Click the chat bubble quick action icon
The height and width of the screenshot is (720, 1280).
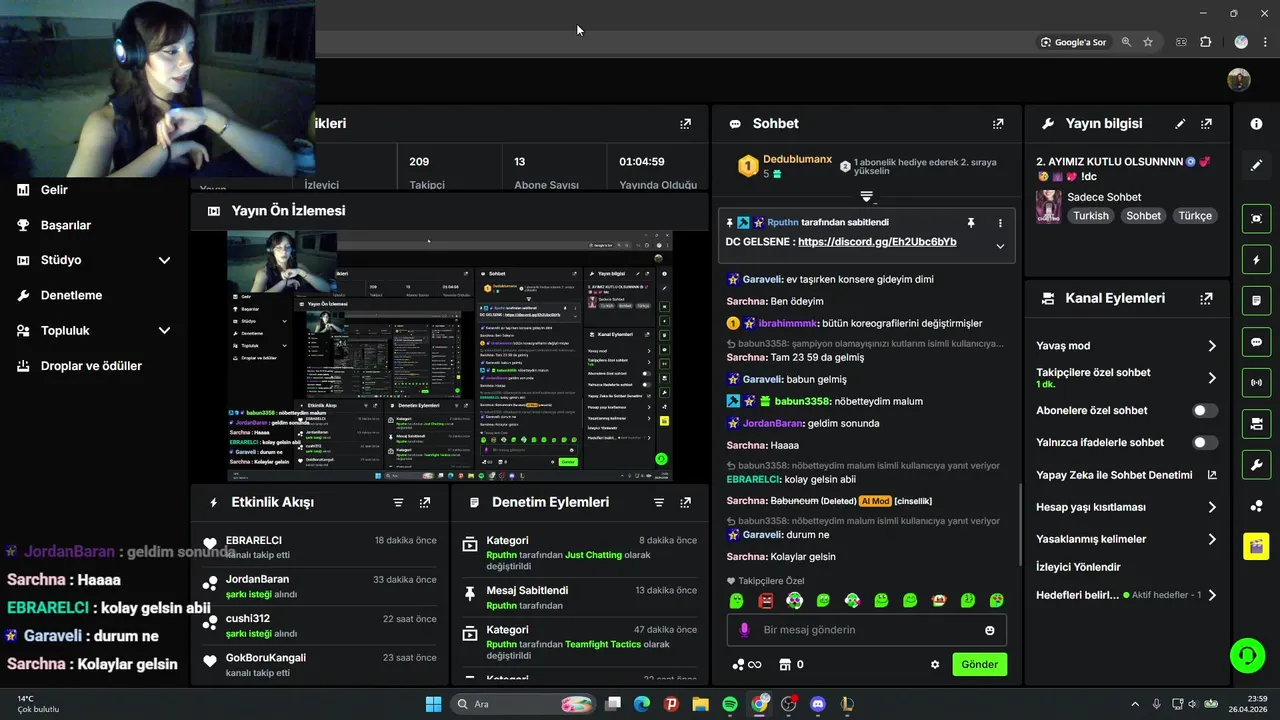pos(1256,342)
